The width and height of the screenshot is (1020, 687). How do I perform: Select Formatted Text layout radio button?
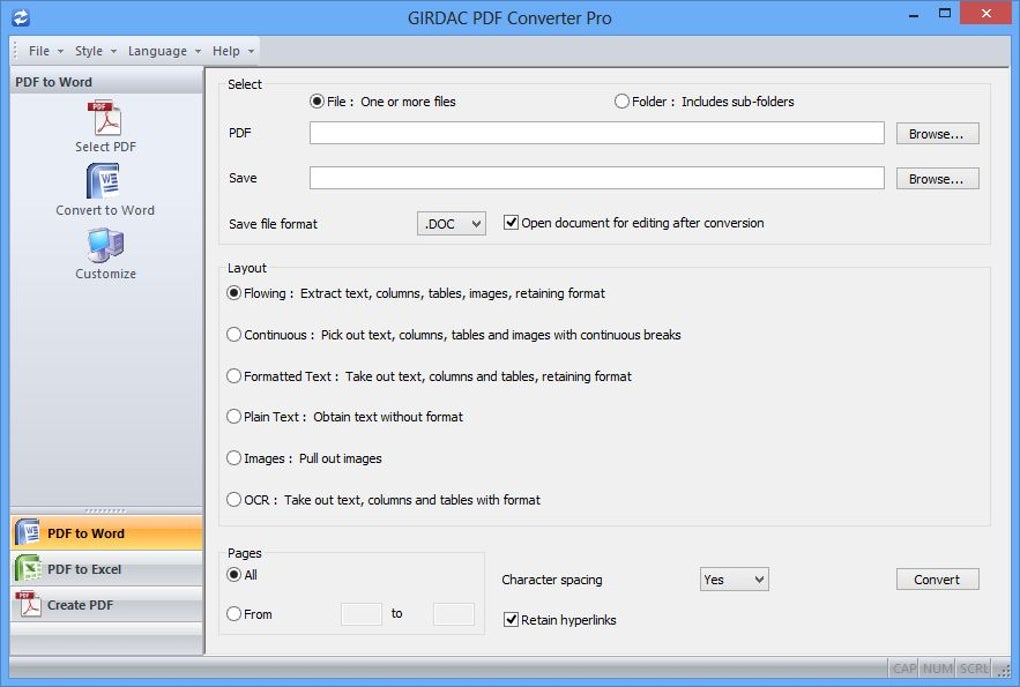click(x=234, y=376)
